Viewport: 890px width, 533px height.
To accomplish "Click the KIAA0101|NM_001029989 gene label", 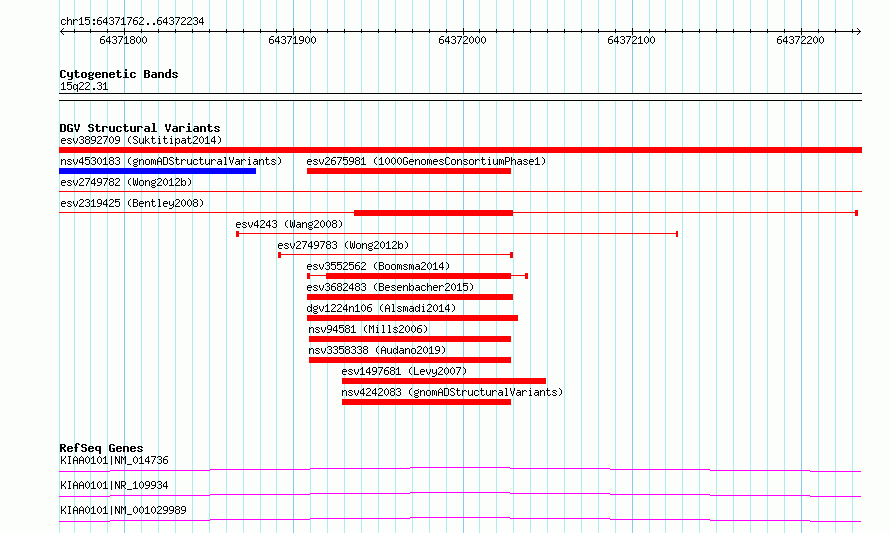I will pos(123,510).
